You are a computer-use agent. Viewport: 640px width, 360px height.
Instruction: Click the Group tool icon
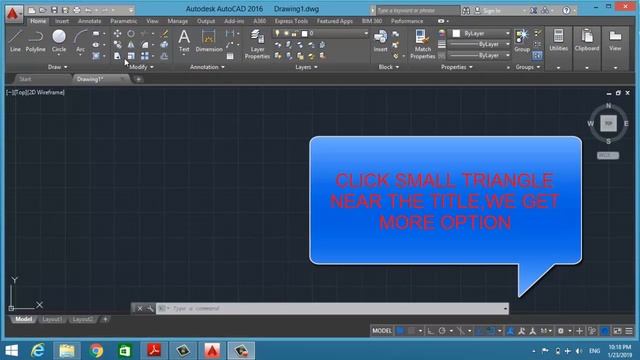pos(522,41)
